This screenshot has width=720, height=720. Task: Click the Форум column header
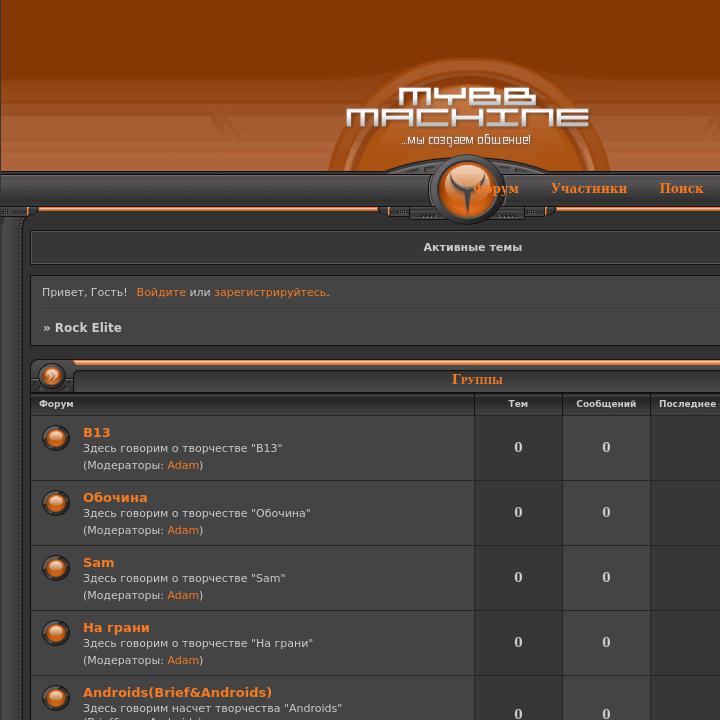[56, 404]
